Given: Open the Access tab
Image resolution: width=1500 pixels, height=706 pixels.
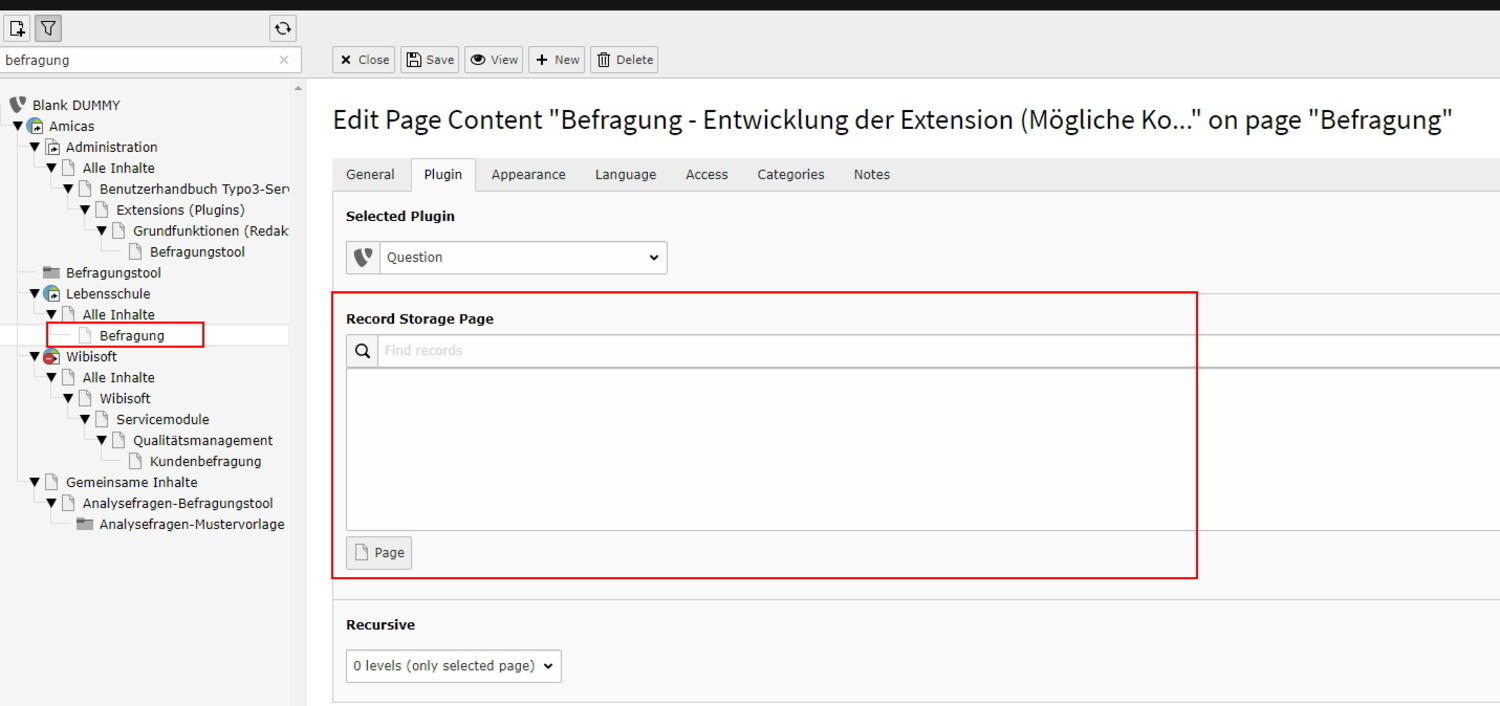Looking at the screenshot, I should click(706, 174).
